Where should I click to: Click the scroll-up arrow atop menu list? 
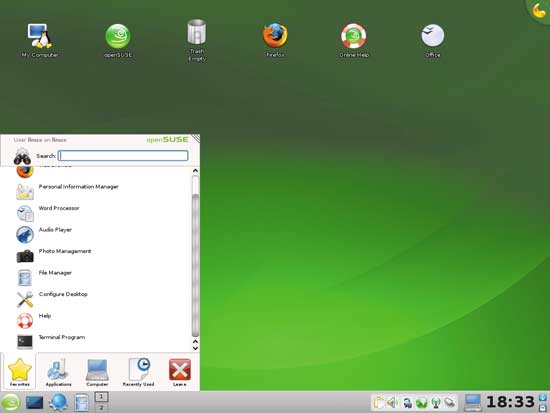coord(195,171)
